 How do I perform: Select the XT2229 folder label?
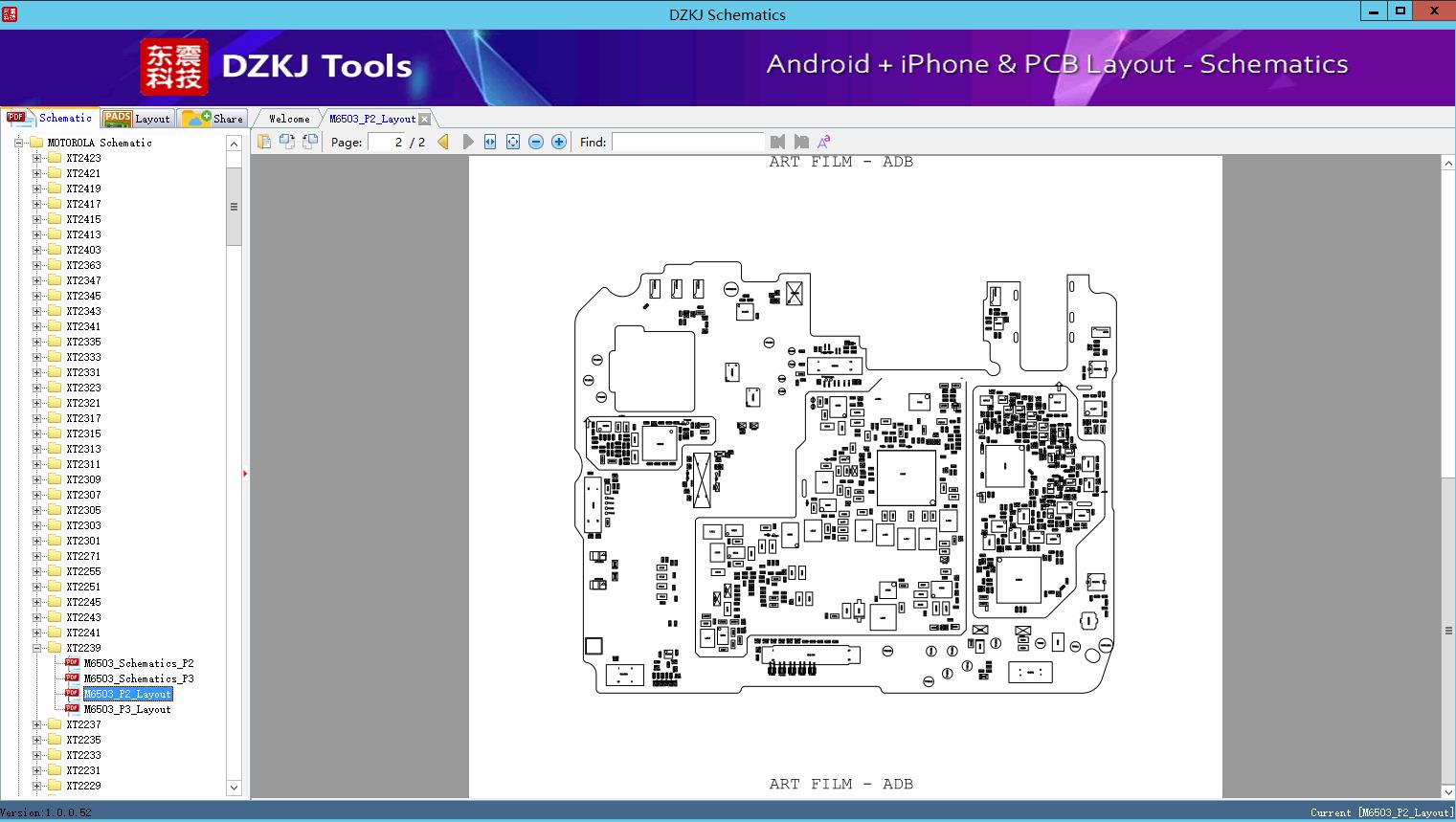click(83, 786)
